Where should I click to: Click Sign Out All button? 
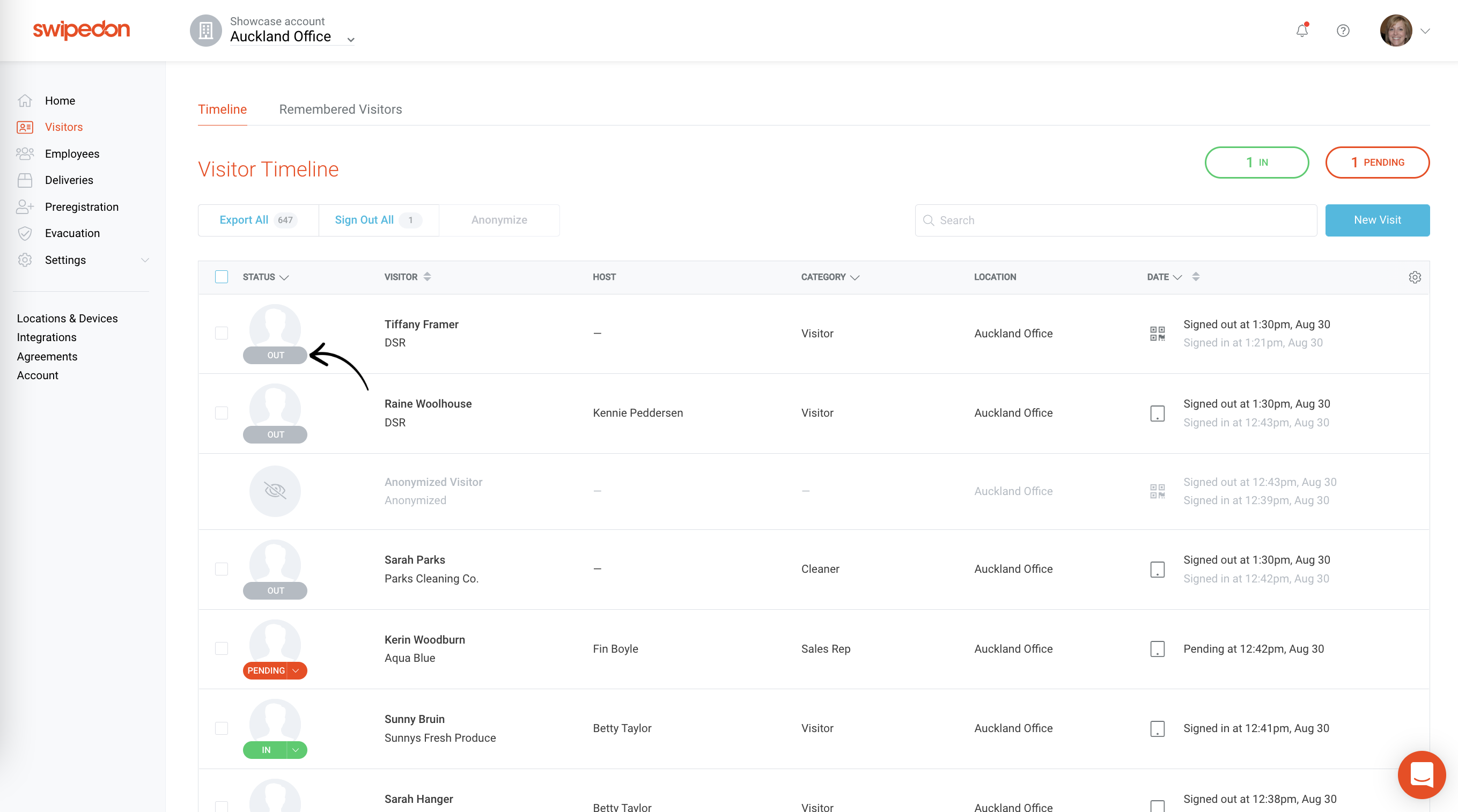point(379,220)
